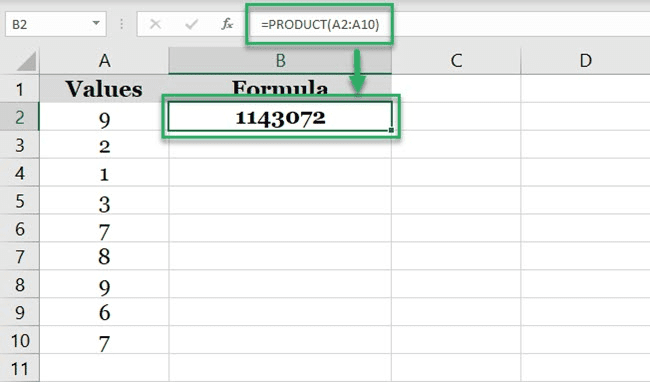Select row 11 header

19,368
